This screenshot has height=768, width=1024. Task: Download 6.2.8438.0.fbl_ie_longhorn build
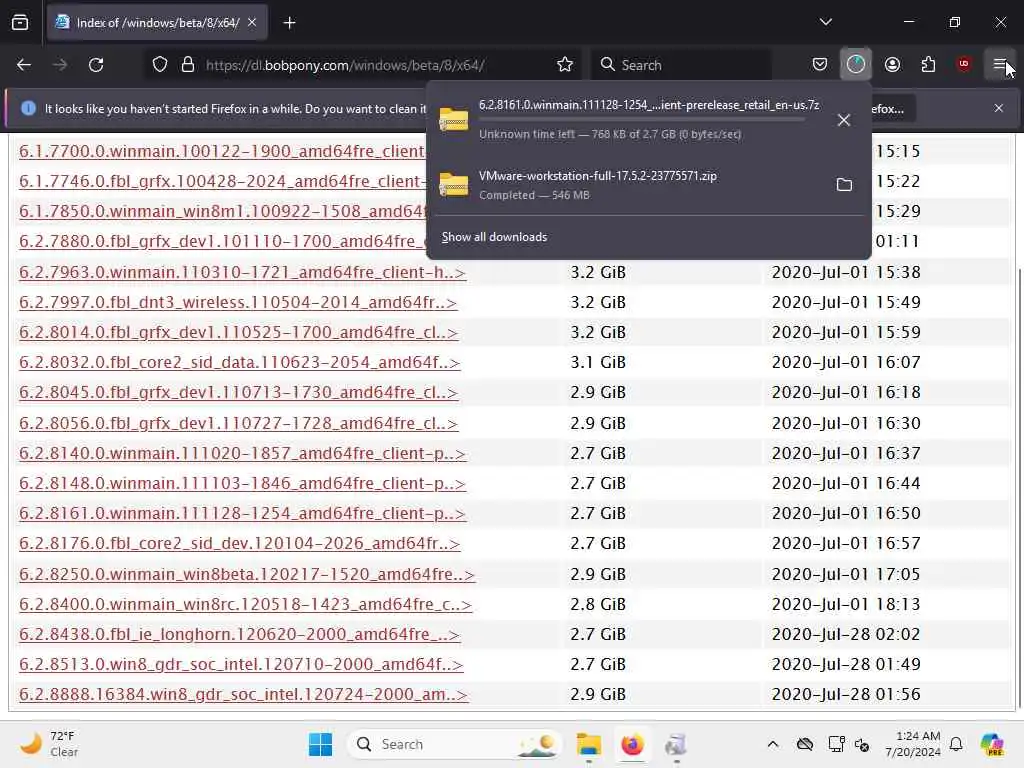(240, 634)
